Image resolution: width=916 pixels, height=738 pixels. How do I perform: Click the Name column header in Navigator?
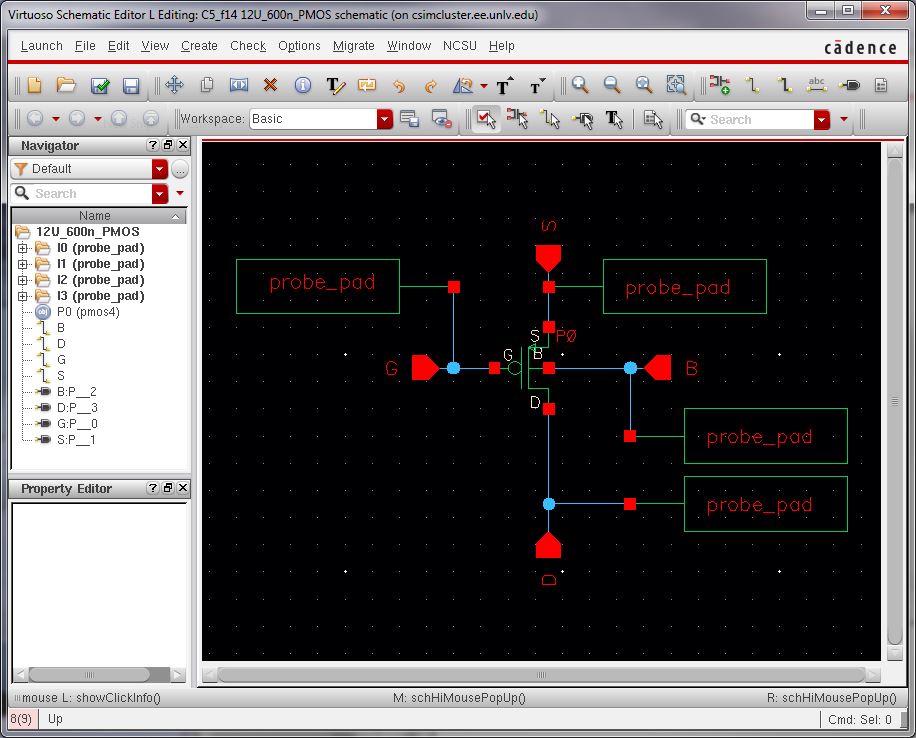[95, 216]
